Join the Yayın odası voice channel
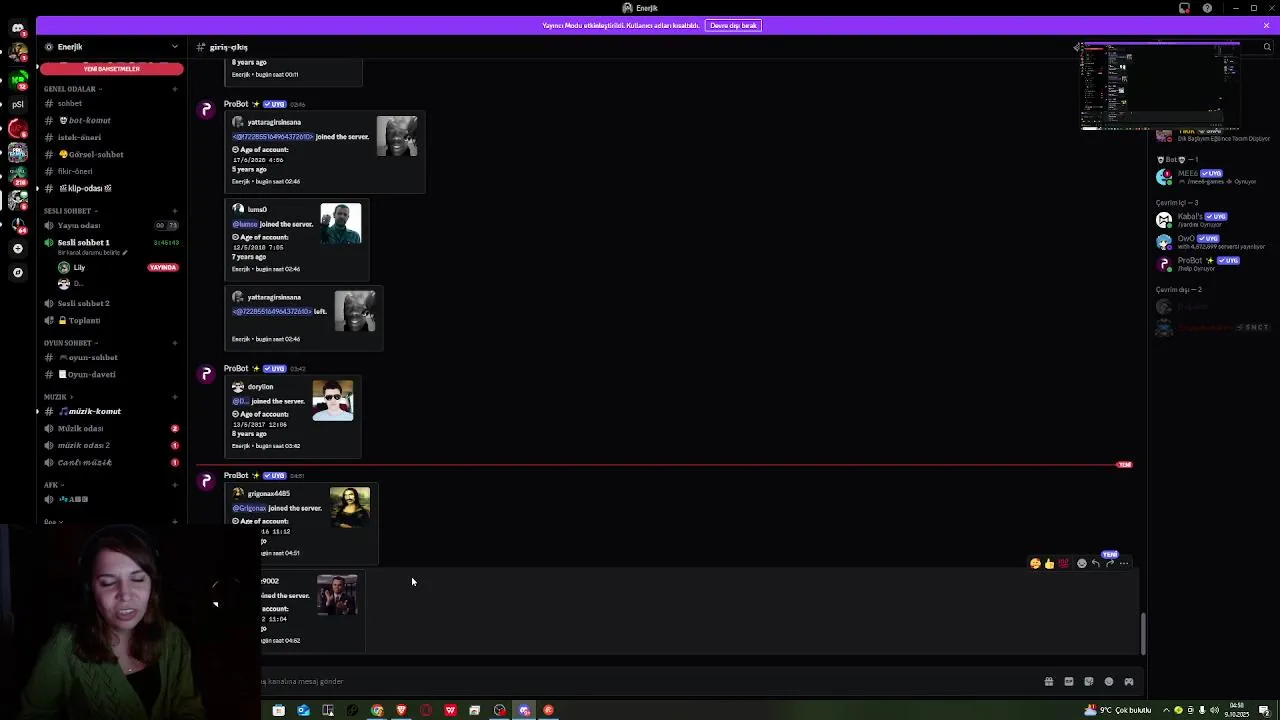Image resolution: width=1280 pixels, height=720 pixels. [x=110, y=226]
